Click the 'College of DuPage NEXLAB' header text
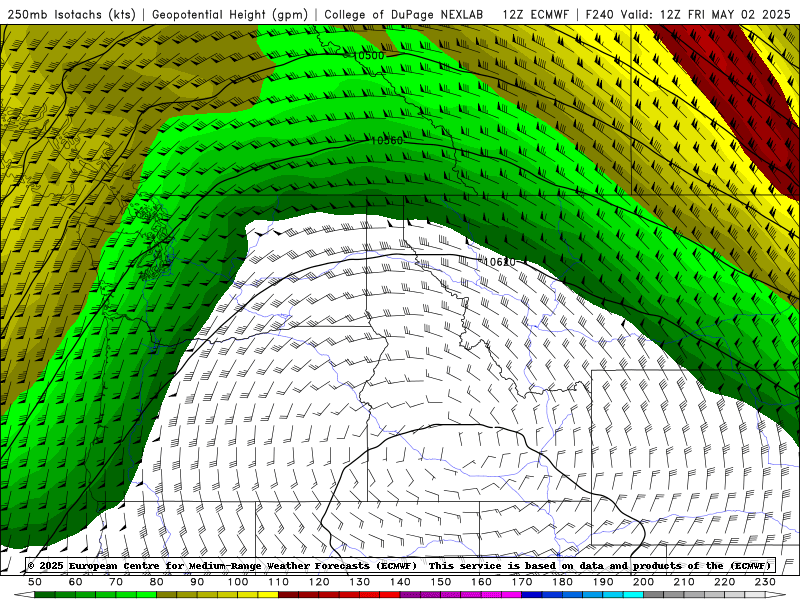The width and height of the screenshot is (800, 600). coord(403,14)
